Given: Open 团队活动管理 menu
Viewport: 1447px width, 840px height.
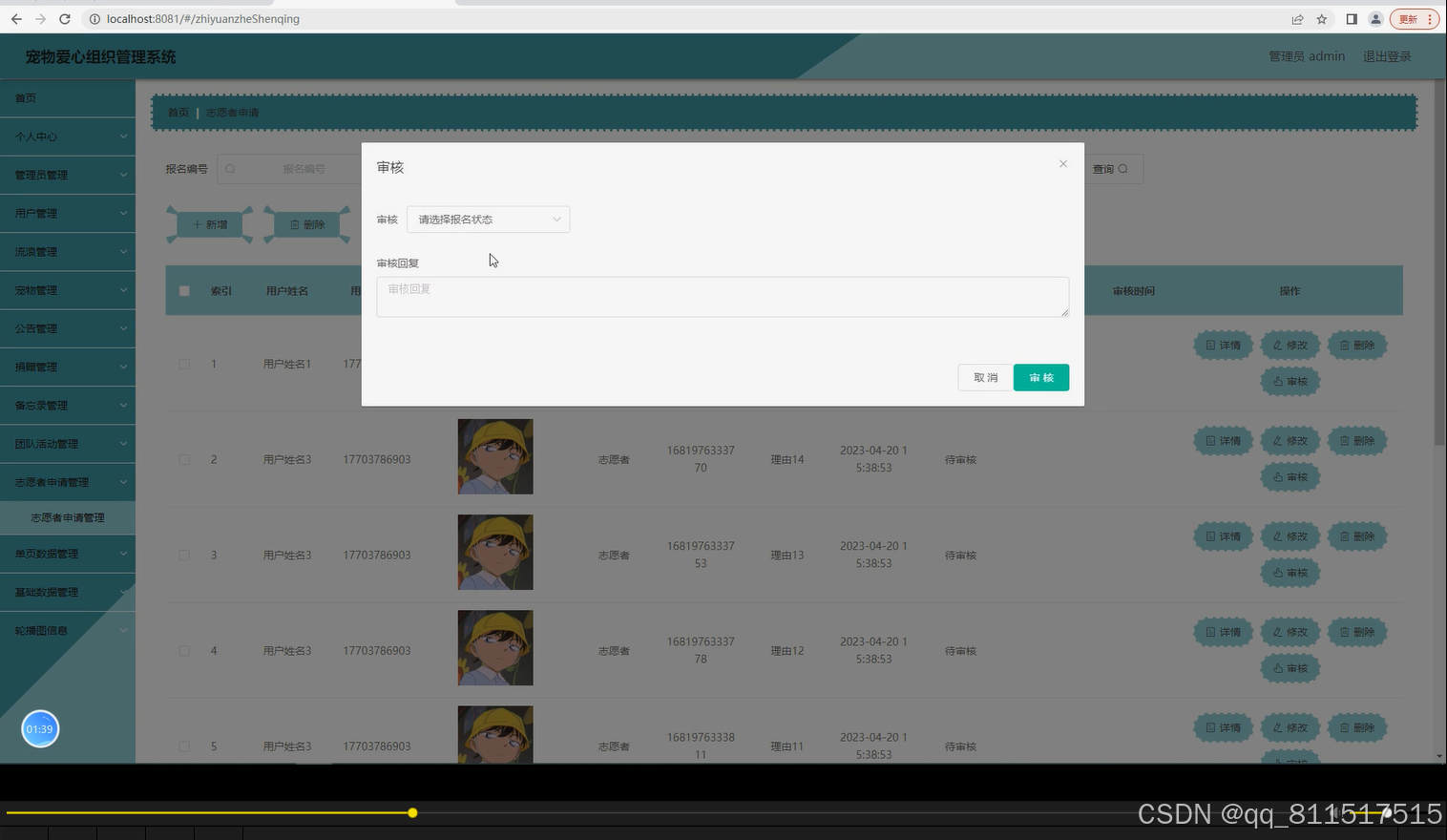Looking at the screenshot, I should (67, 444).
